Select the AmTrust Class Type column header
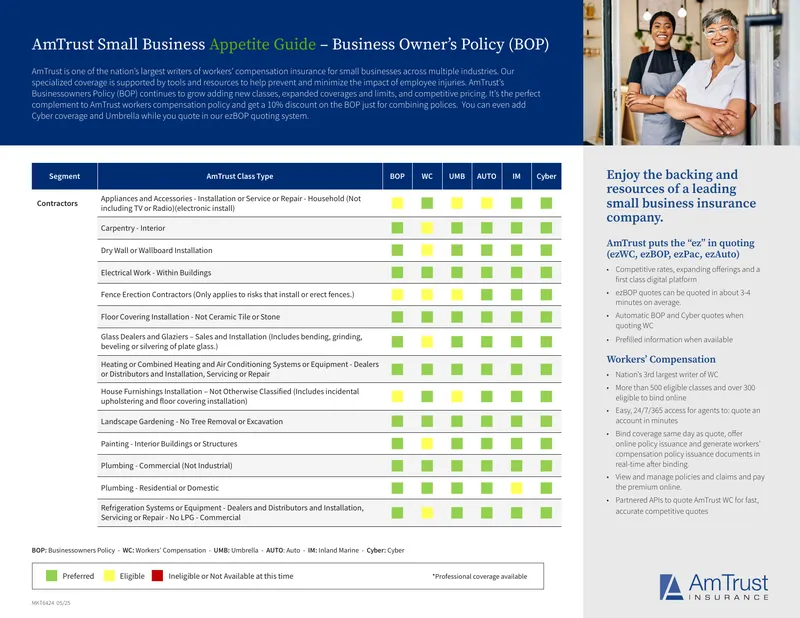 (x=240, y=176)
